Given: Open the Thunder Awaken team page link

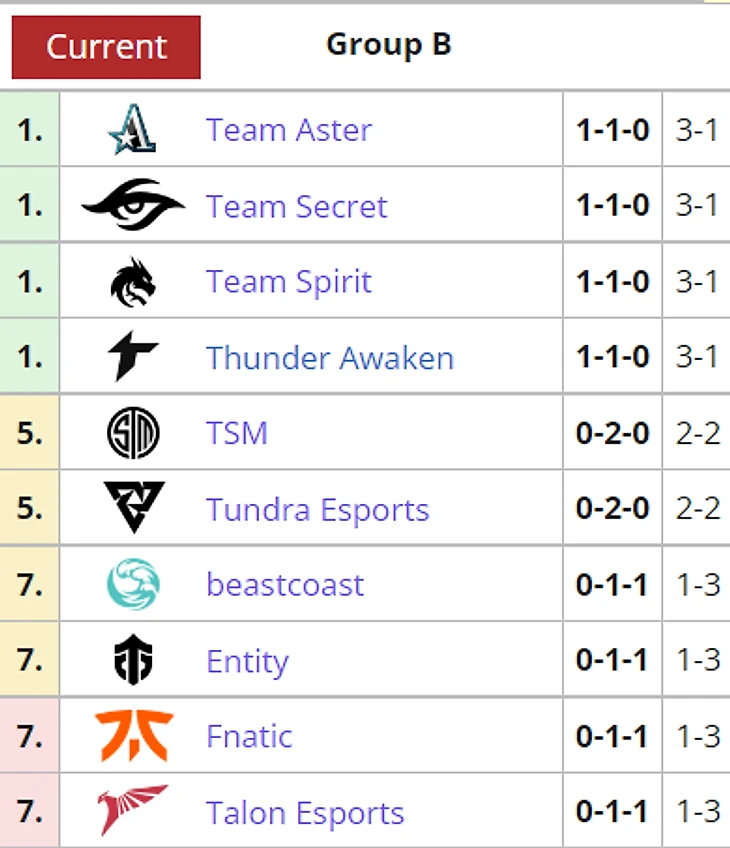Looking at the screenshot, I should [x=330, y=358].
